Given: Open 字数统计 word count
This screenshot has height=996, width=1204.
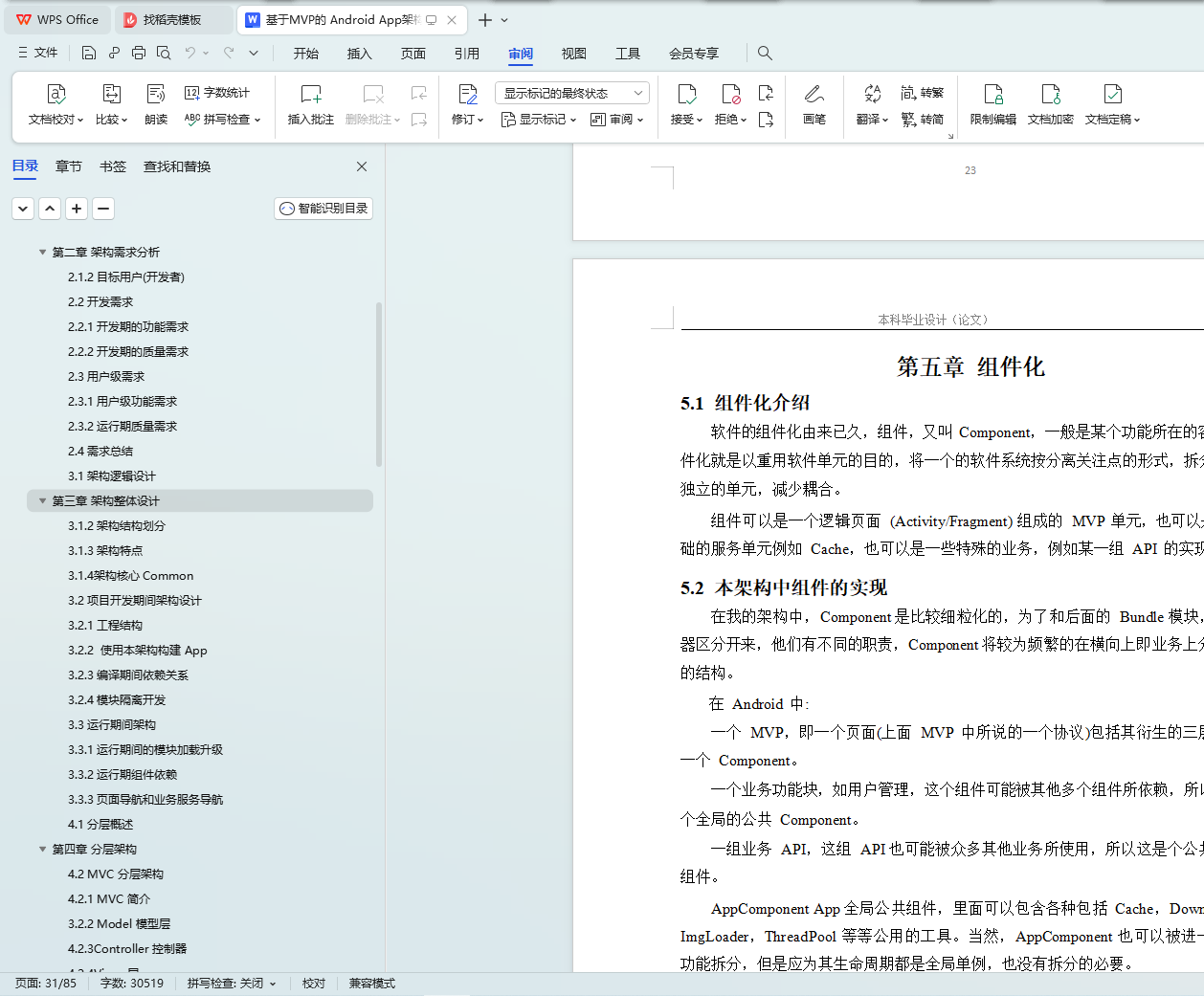Looking at the screenshot, I should point(217,93).
